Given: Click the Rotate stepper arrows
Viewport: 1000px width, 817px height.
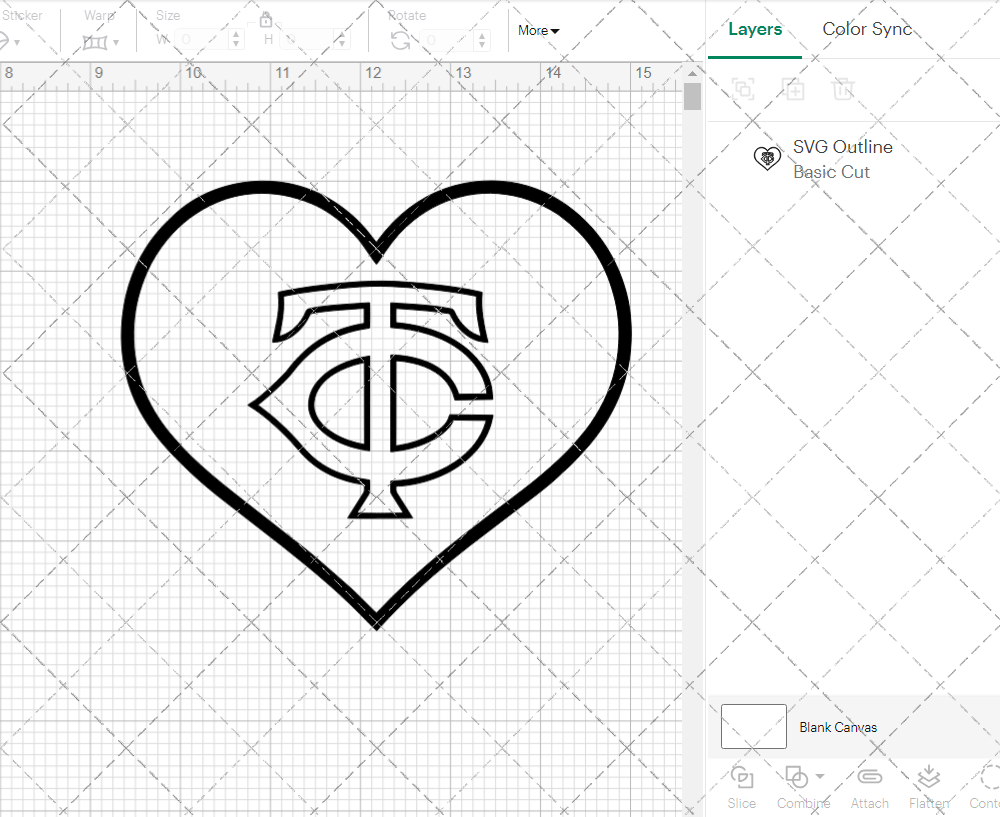Looking at the screenshot, I should point(482,40).
